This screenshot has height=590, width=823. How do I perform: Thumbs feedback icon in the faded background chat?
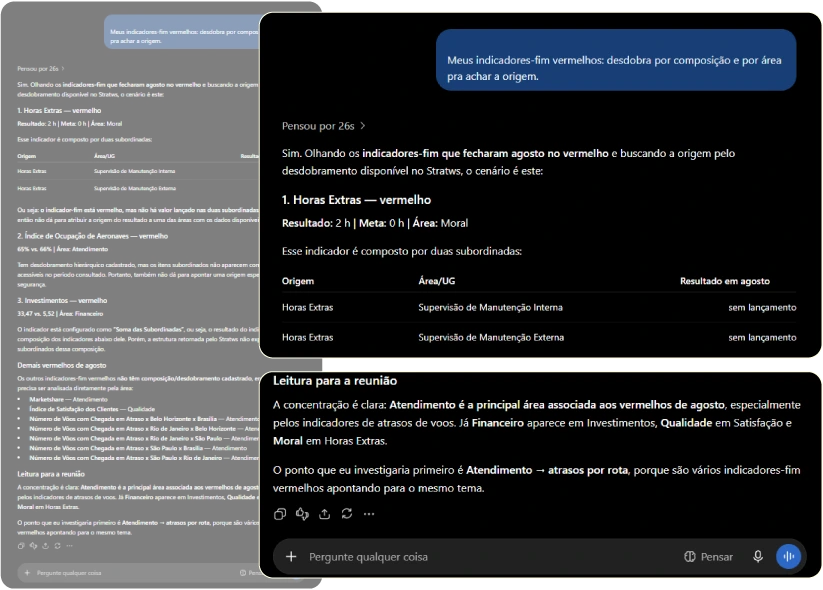[x=33, y=546]
